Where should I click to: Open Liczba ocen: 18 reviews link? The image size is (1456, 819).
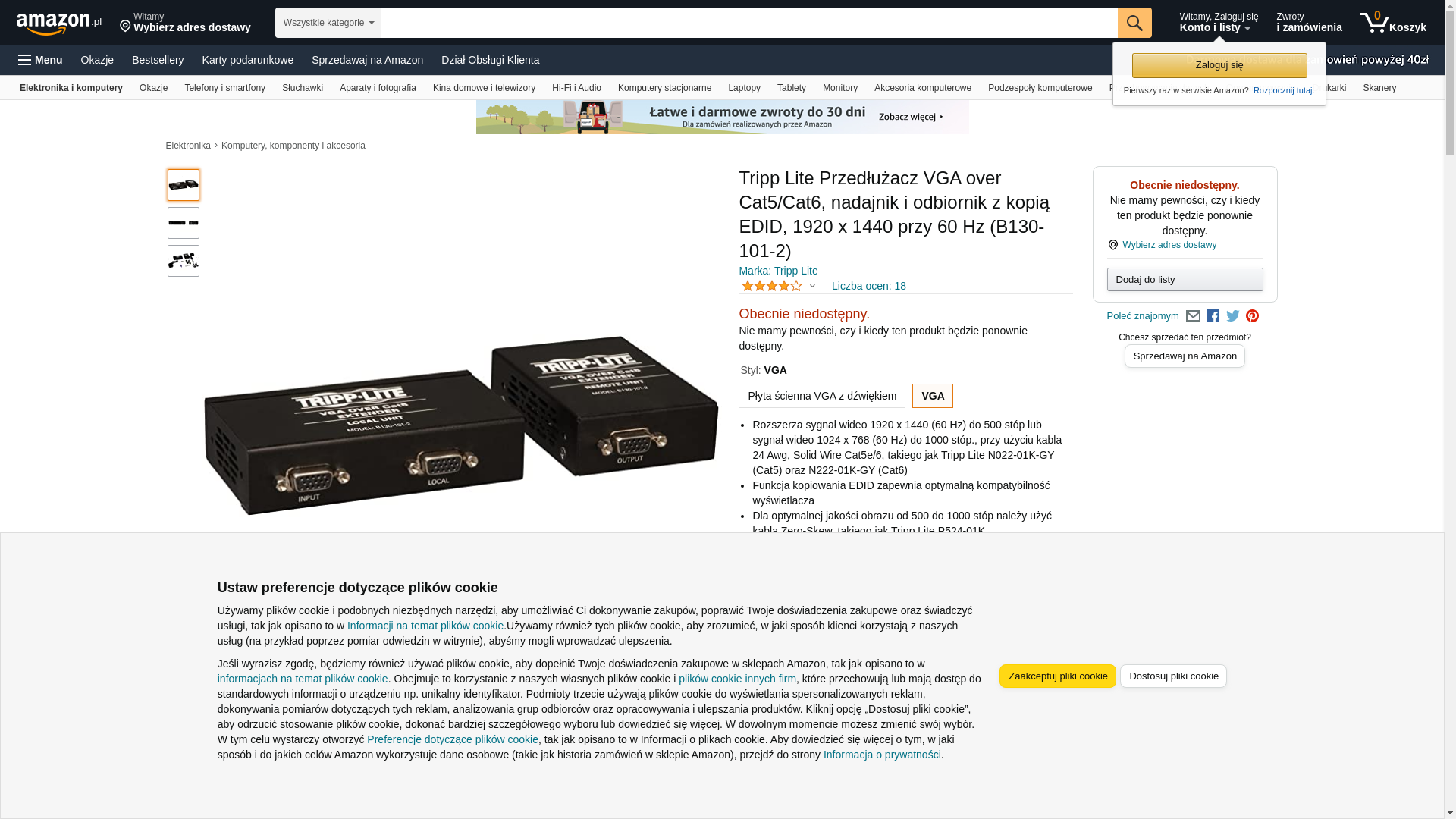point(869,286)
